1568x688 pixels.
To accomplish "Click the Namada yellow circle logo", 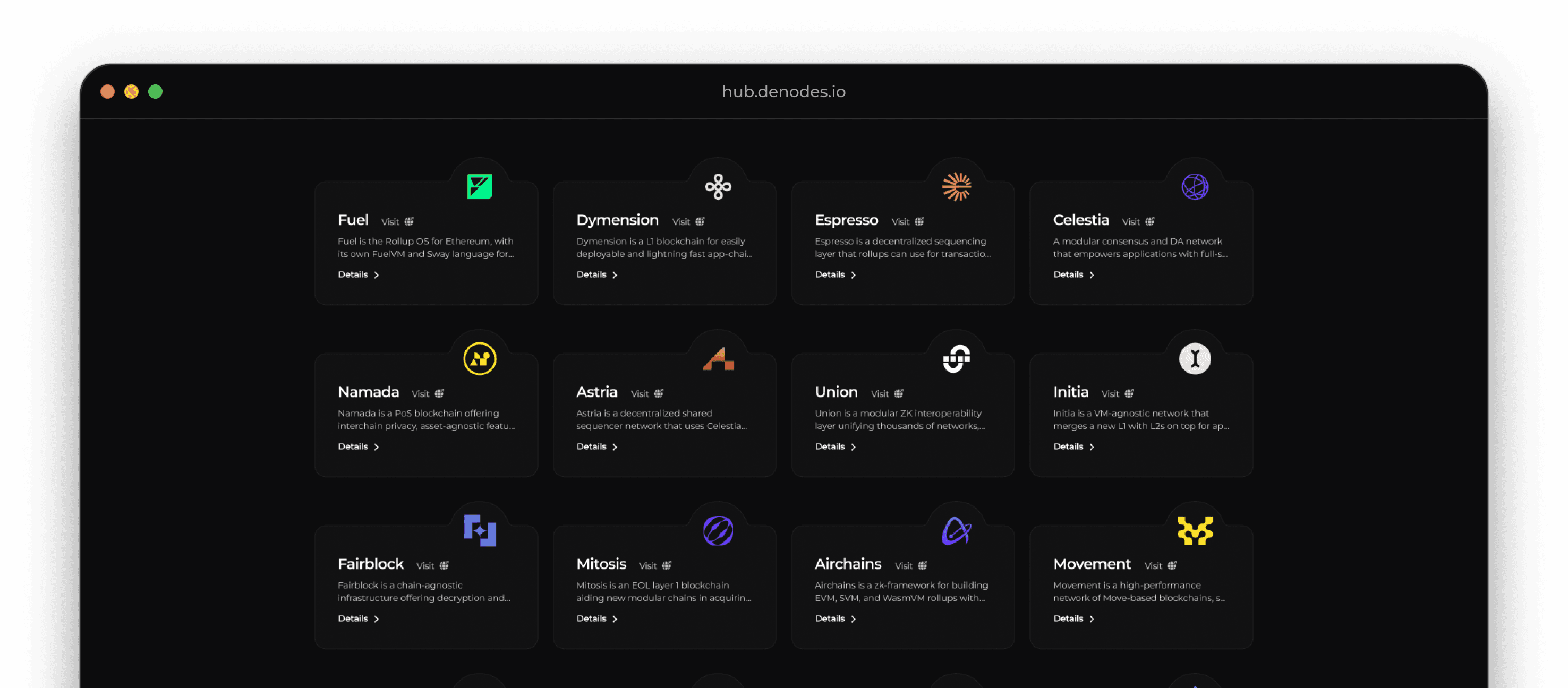I will tap(480, 359).
